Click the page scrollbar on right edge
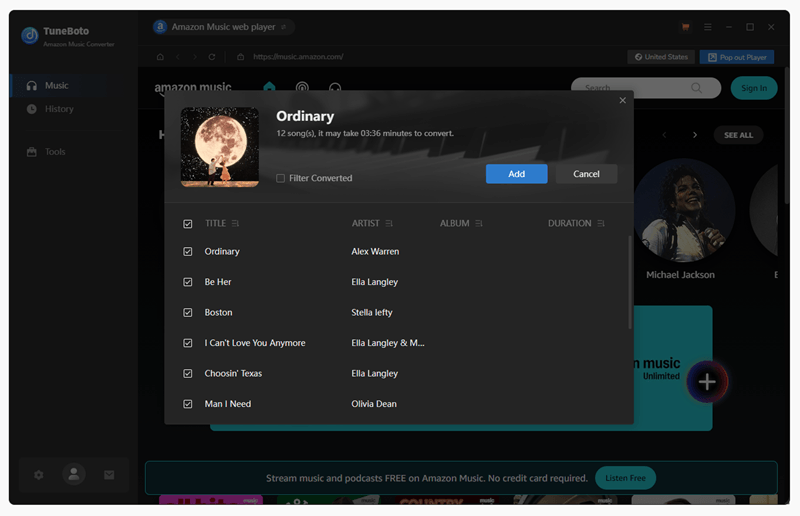 786,135
